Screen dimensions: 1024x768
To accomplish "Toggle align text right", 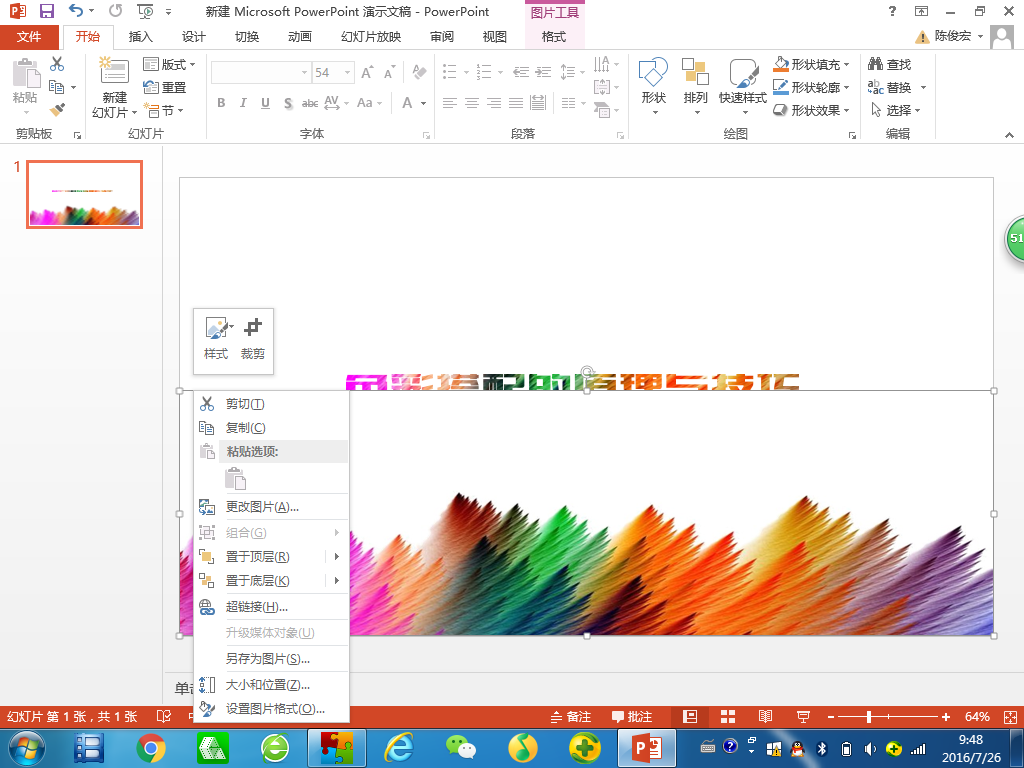I will pos(494,103).
